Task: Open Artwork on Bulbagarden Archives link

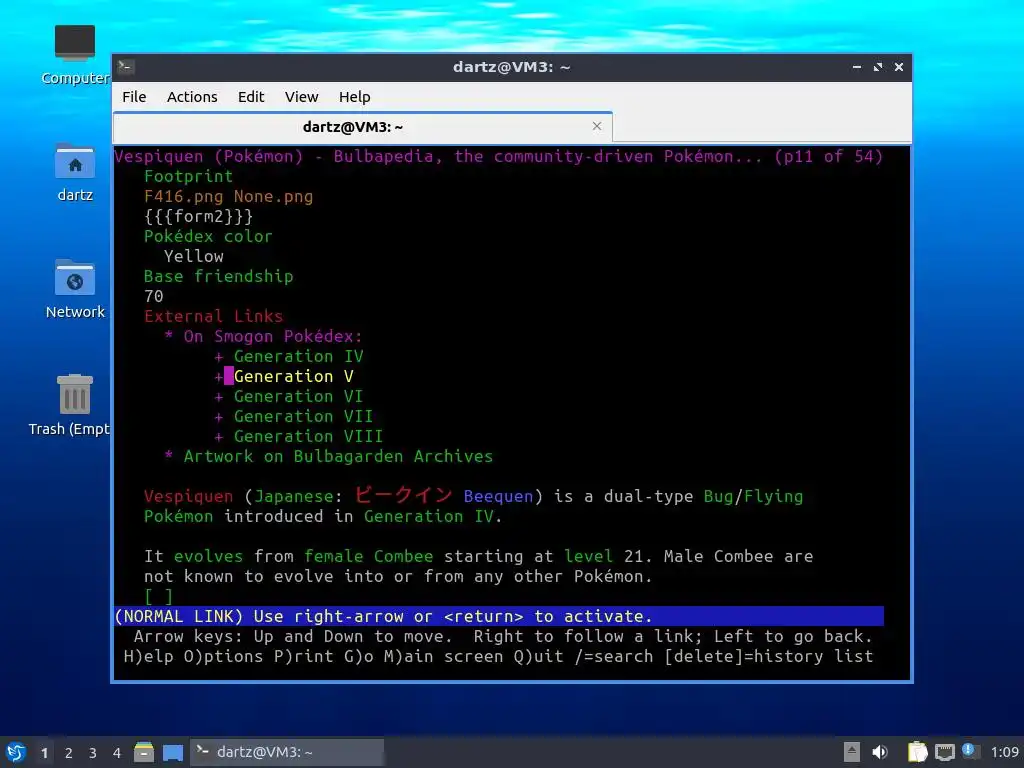Action: click(x=338, y=456)
